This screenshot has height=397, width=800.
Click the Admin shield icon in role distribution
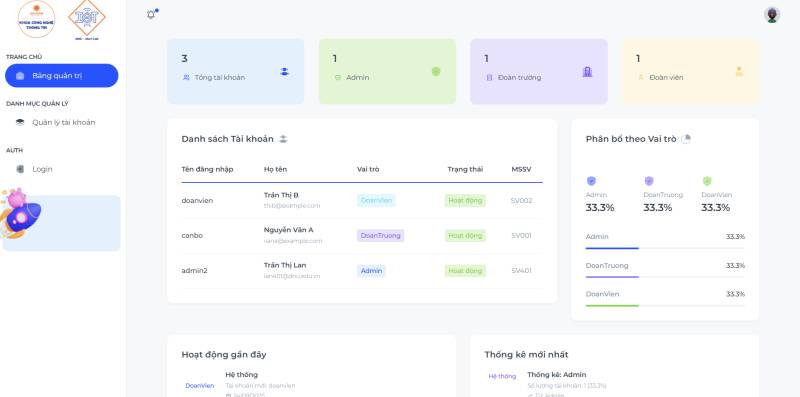point(591,181)
